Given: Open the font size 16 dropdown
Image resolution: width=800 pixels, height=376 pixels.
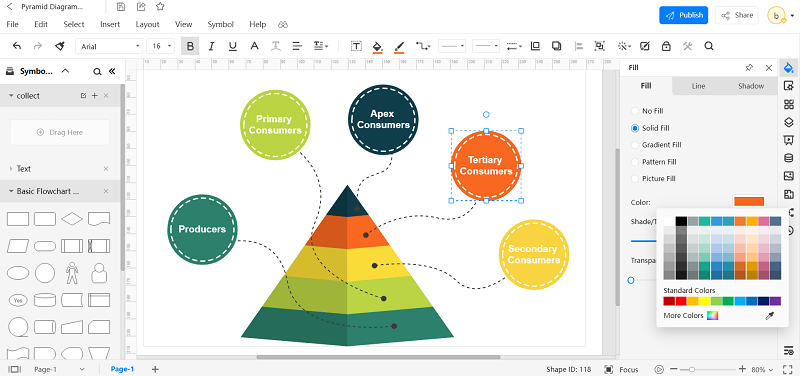Looking at the screenshot, I should (161, 46).
